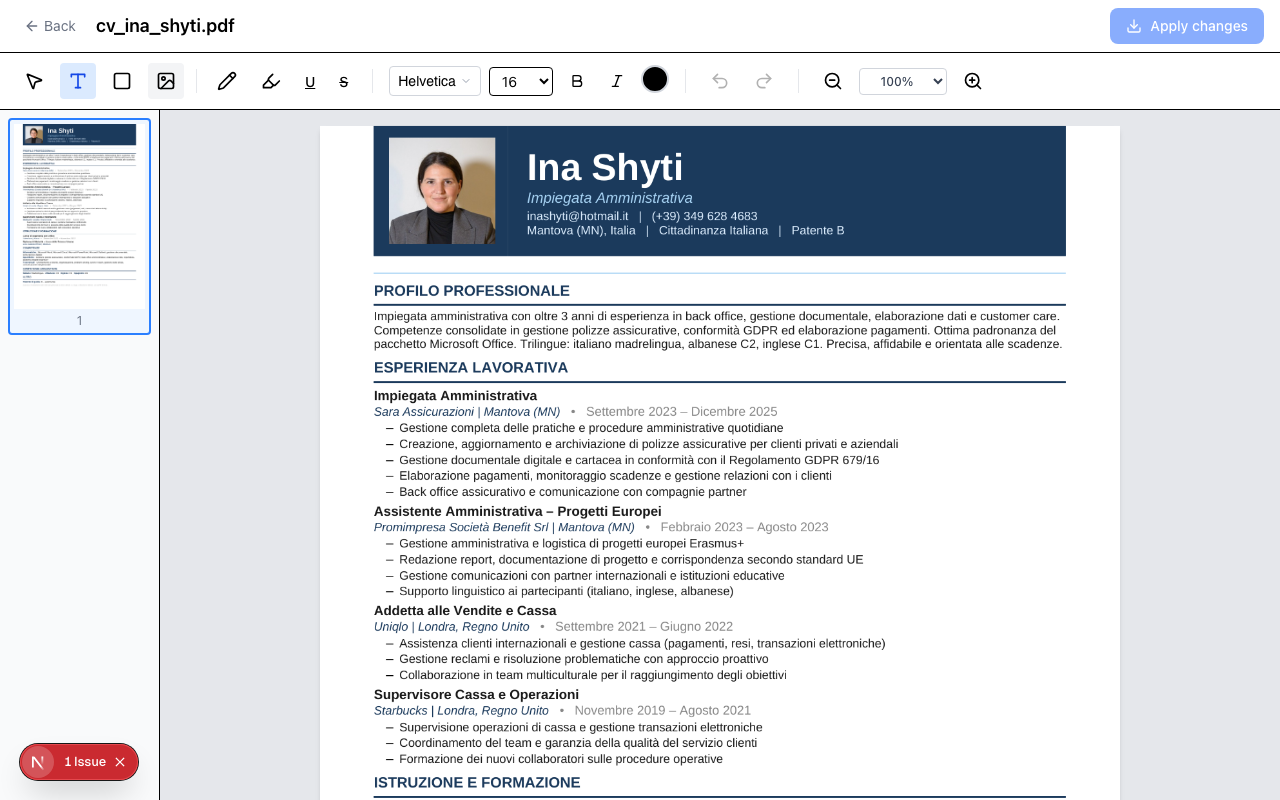Click the zoom in magnifier
Screen dimensions: 1280x800
tap(973, 81)
